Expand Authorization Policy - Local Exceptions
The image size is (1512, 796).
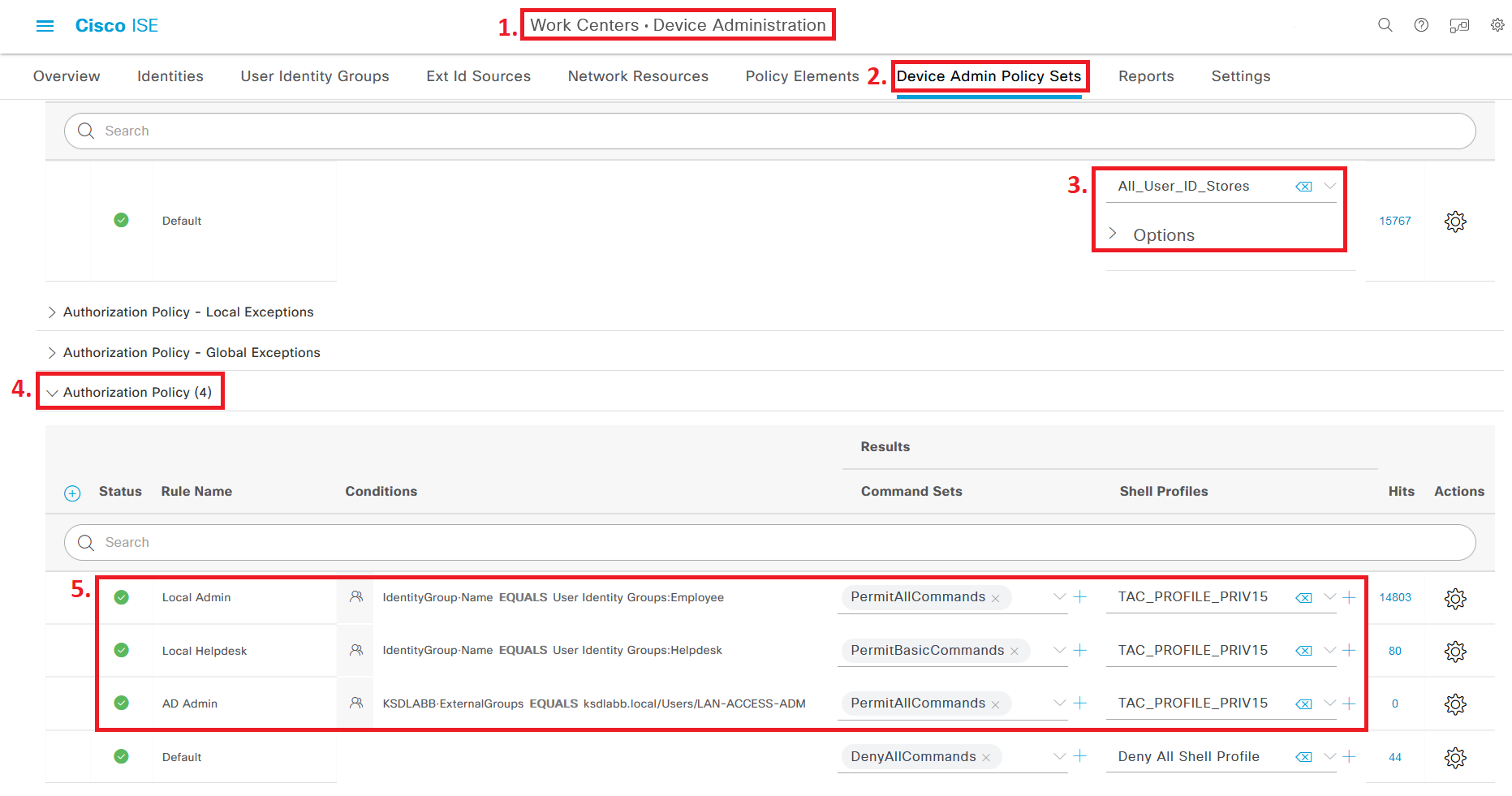[51, 312]
